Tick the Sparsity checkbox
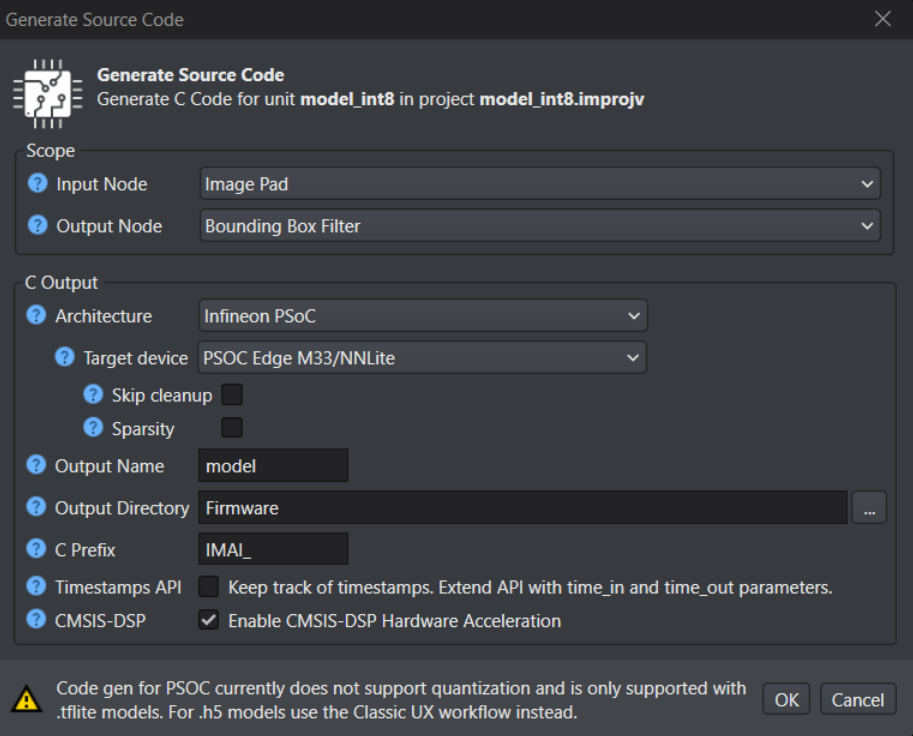This screenshot has width=913, height=736. coord(232,428)
